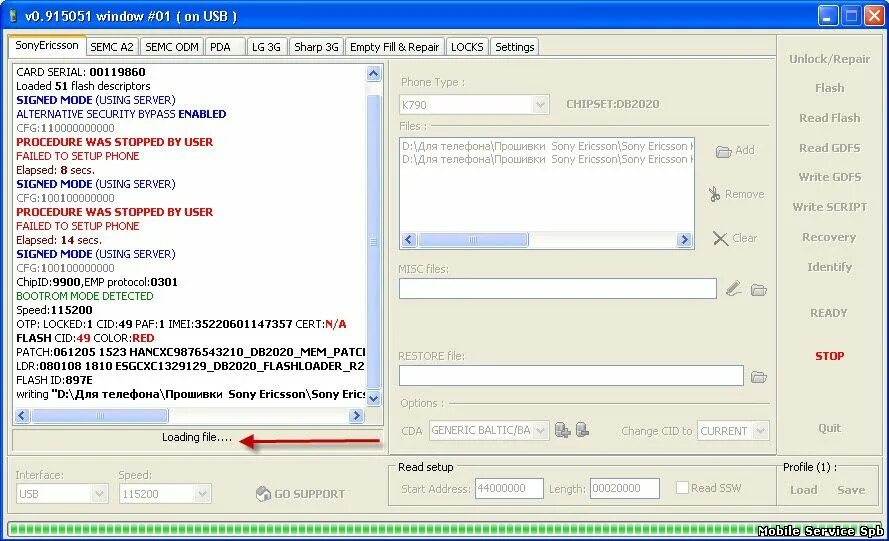
Task: Click the Load profile button
Action: pos(804,490)
